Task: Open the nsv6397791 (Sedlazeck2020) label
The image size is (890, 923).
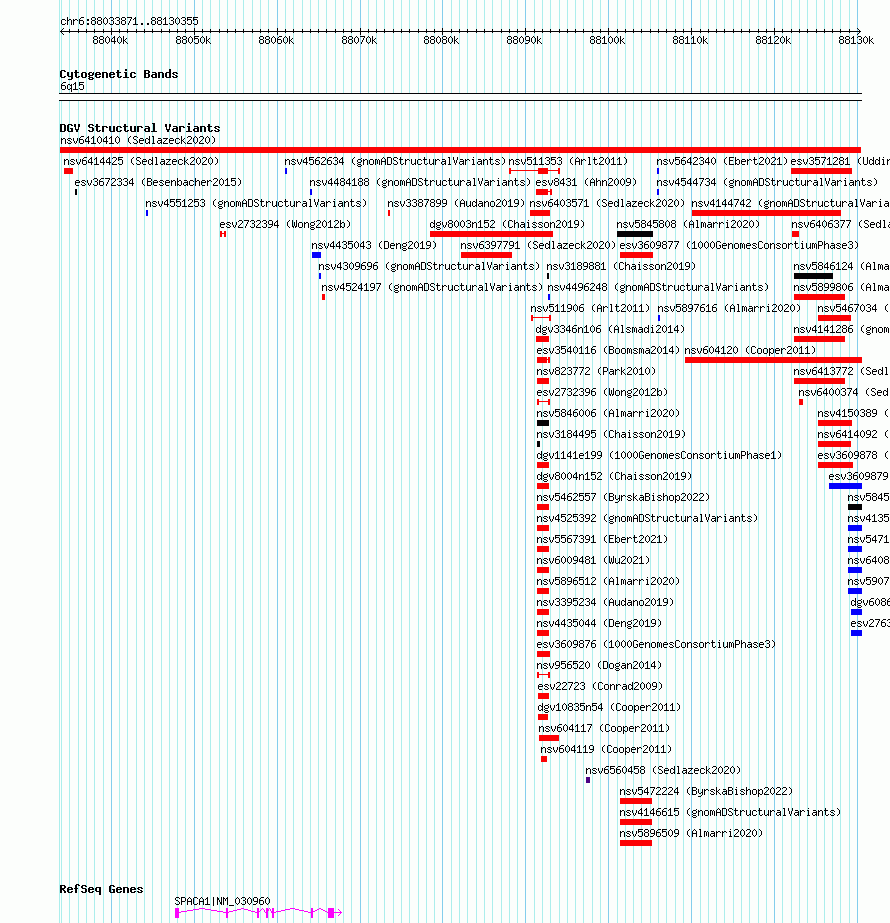Action: (538, 245)
